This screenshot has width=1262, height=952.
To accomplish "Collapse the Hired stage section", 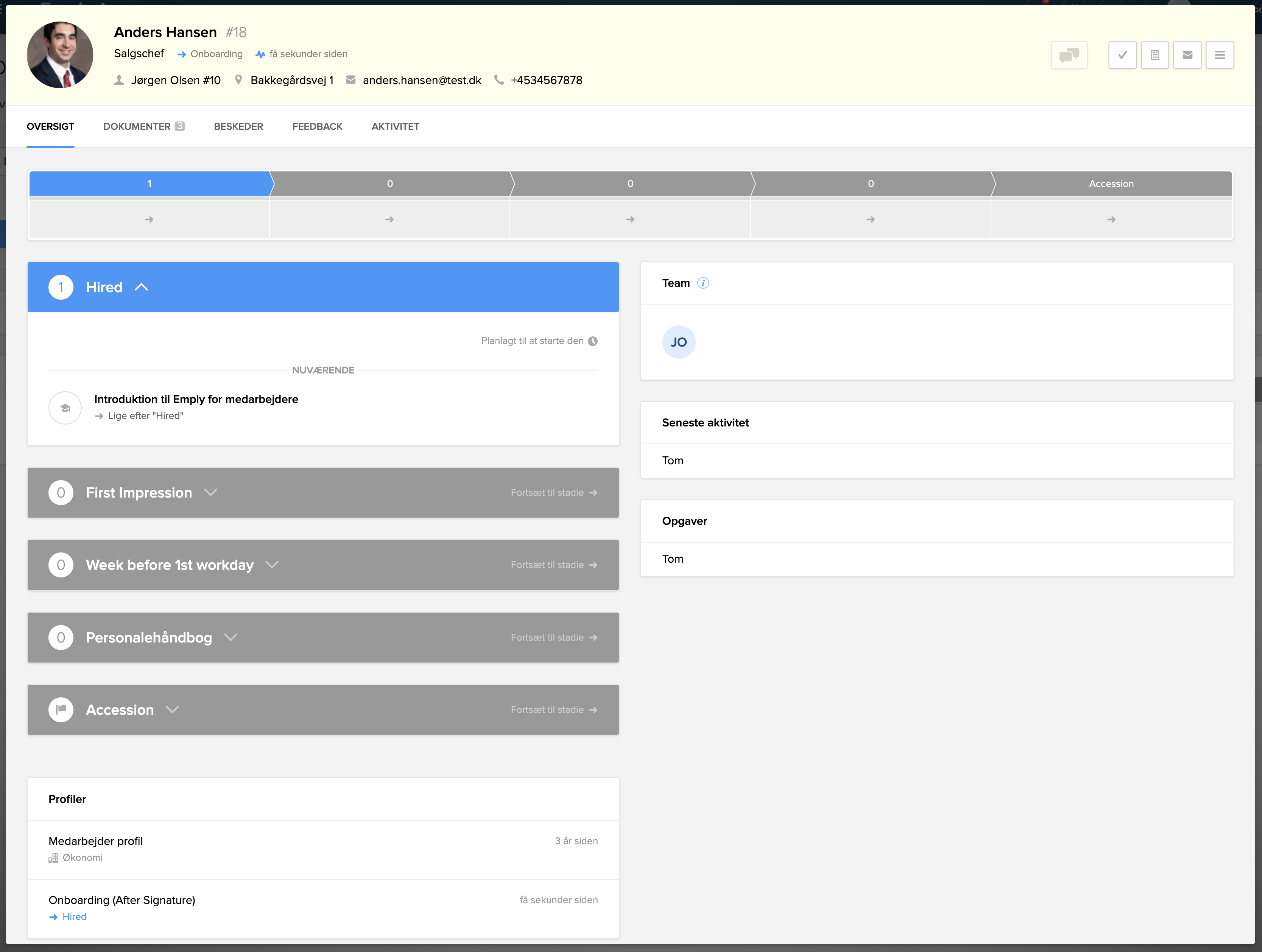I will tap(142, 288).
